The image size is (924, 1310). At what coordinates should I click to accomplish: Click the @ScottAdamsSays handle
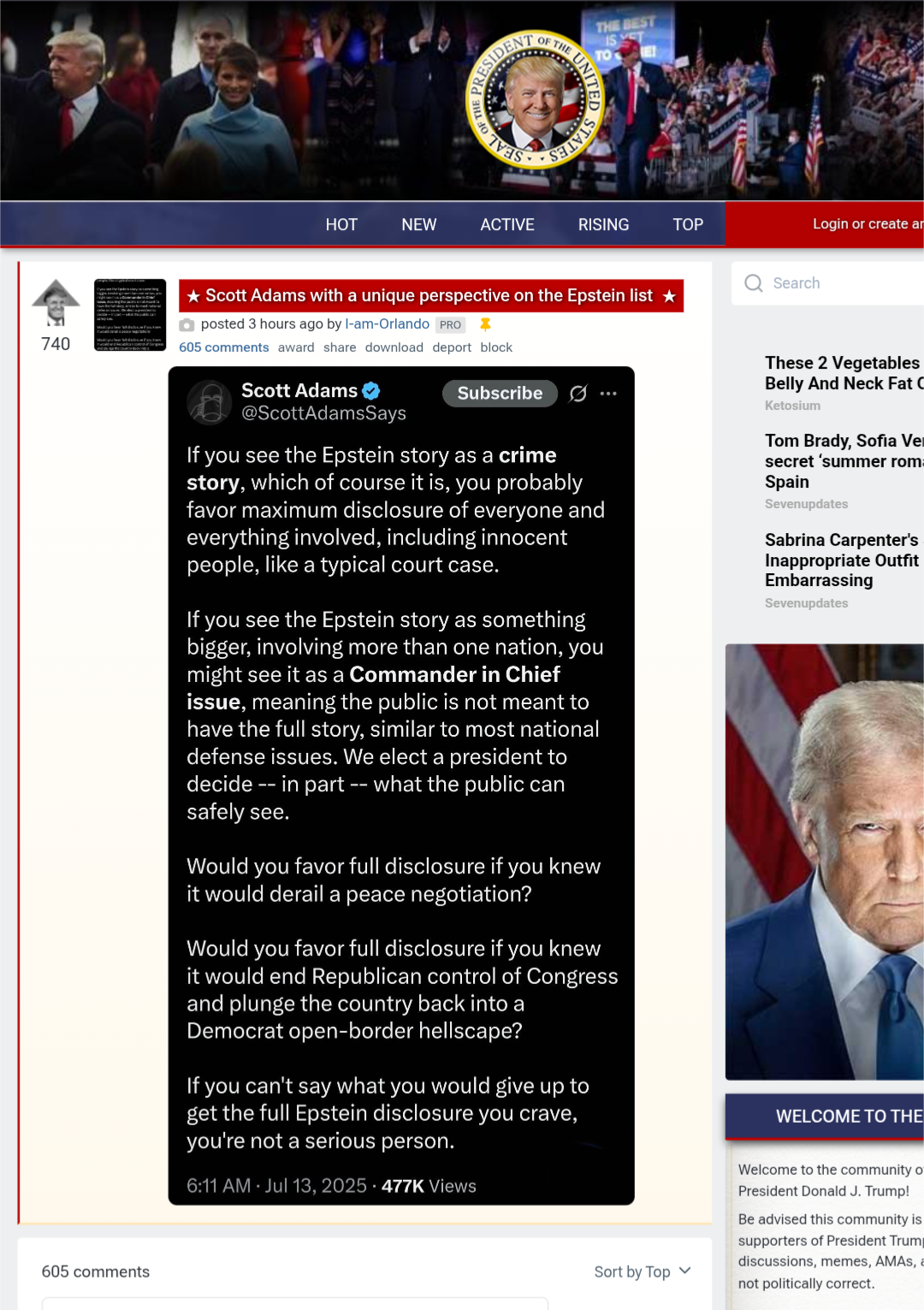point(323,413)
